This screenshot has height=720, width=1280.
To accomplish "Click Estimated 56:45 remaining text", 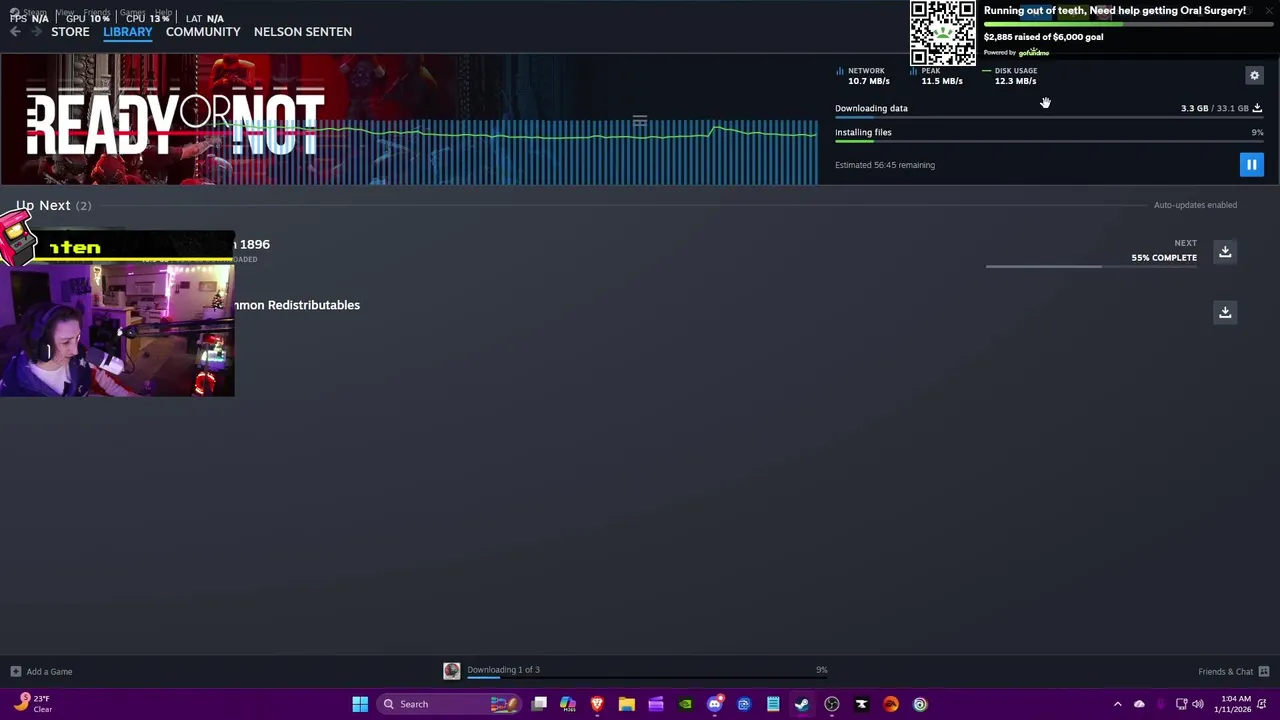I will click(885, 165).
